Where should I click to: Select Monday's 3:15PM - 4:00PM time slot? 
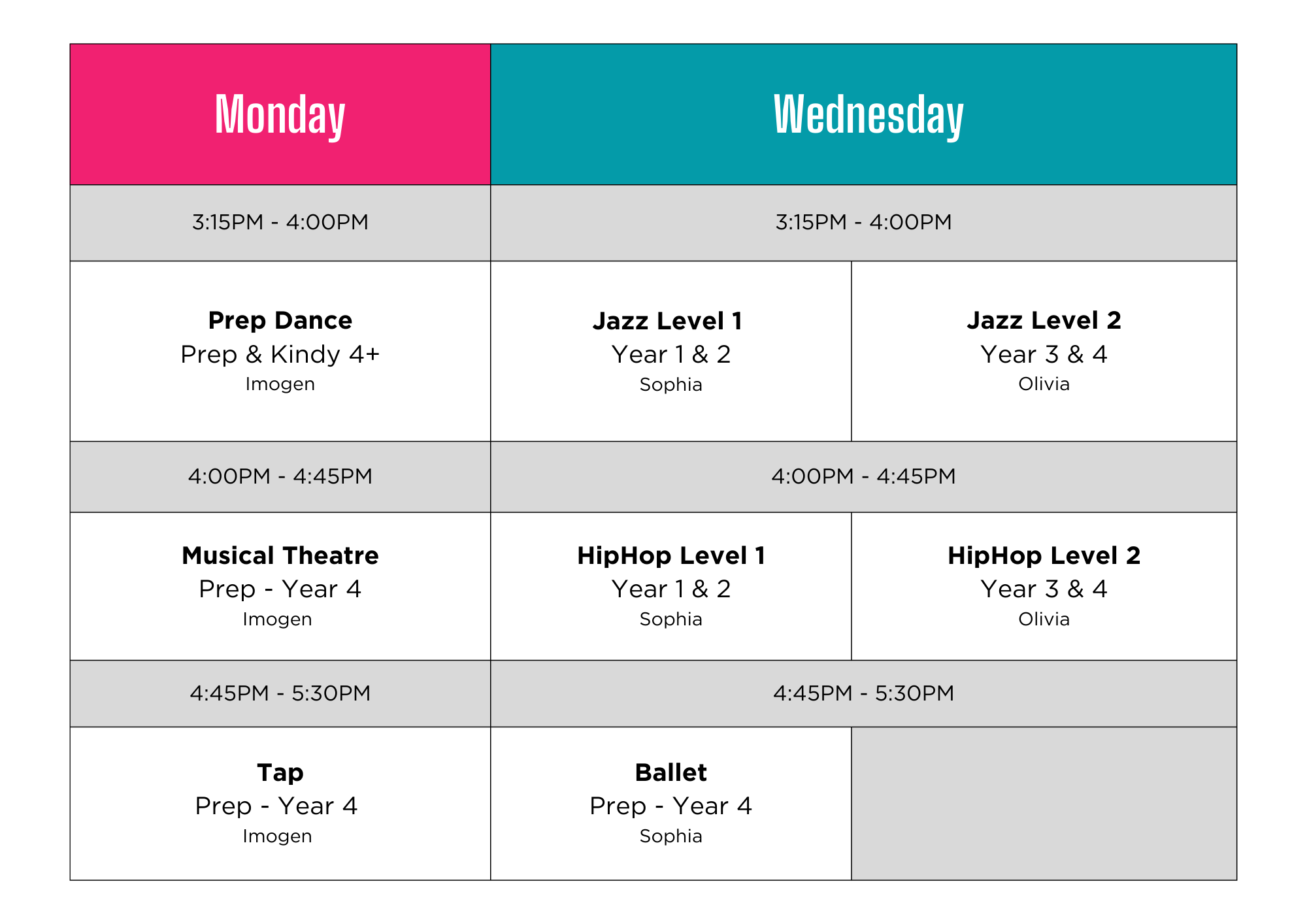[280, 222]
